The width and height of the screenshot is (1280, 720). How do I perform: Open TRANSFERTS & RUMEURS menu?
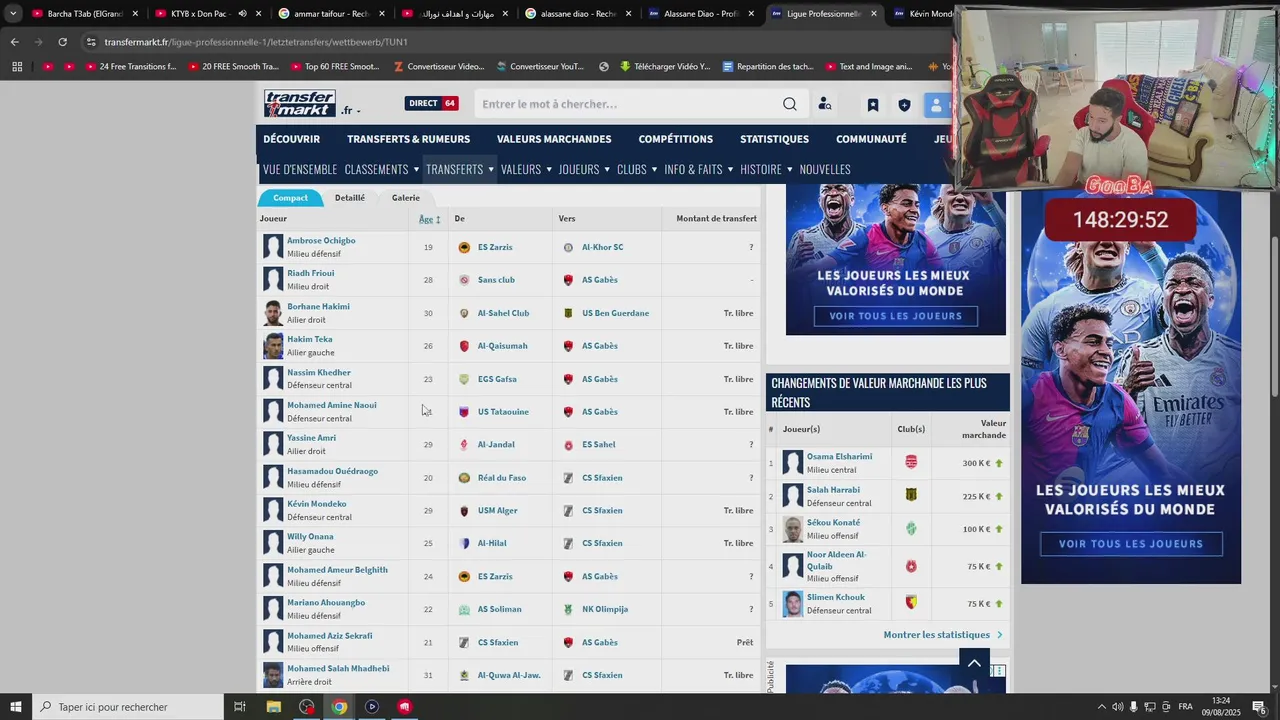pos(408,139)
